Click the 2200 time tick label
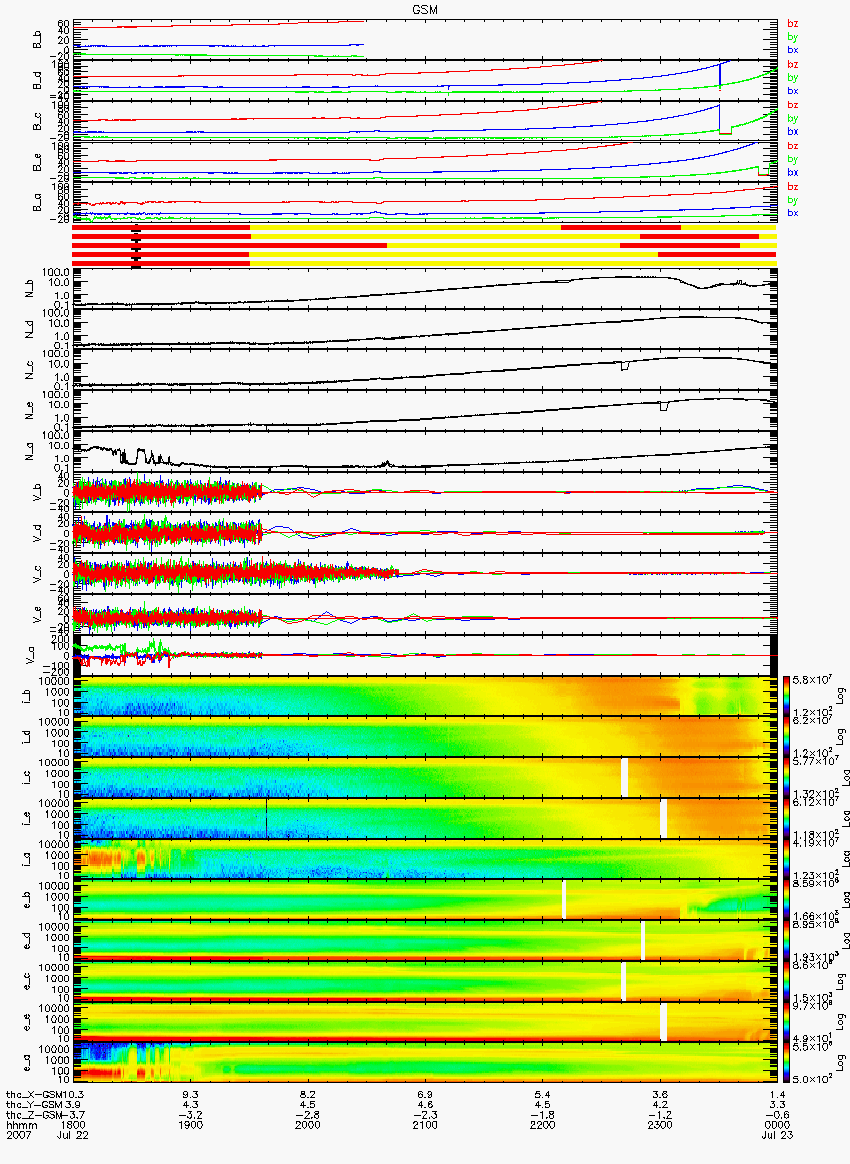850x1164 pixels. pyautogui.click(x=543, y=1125)
